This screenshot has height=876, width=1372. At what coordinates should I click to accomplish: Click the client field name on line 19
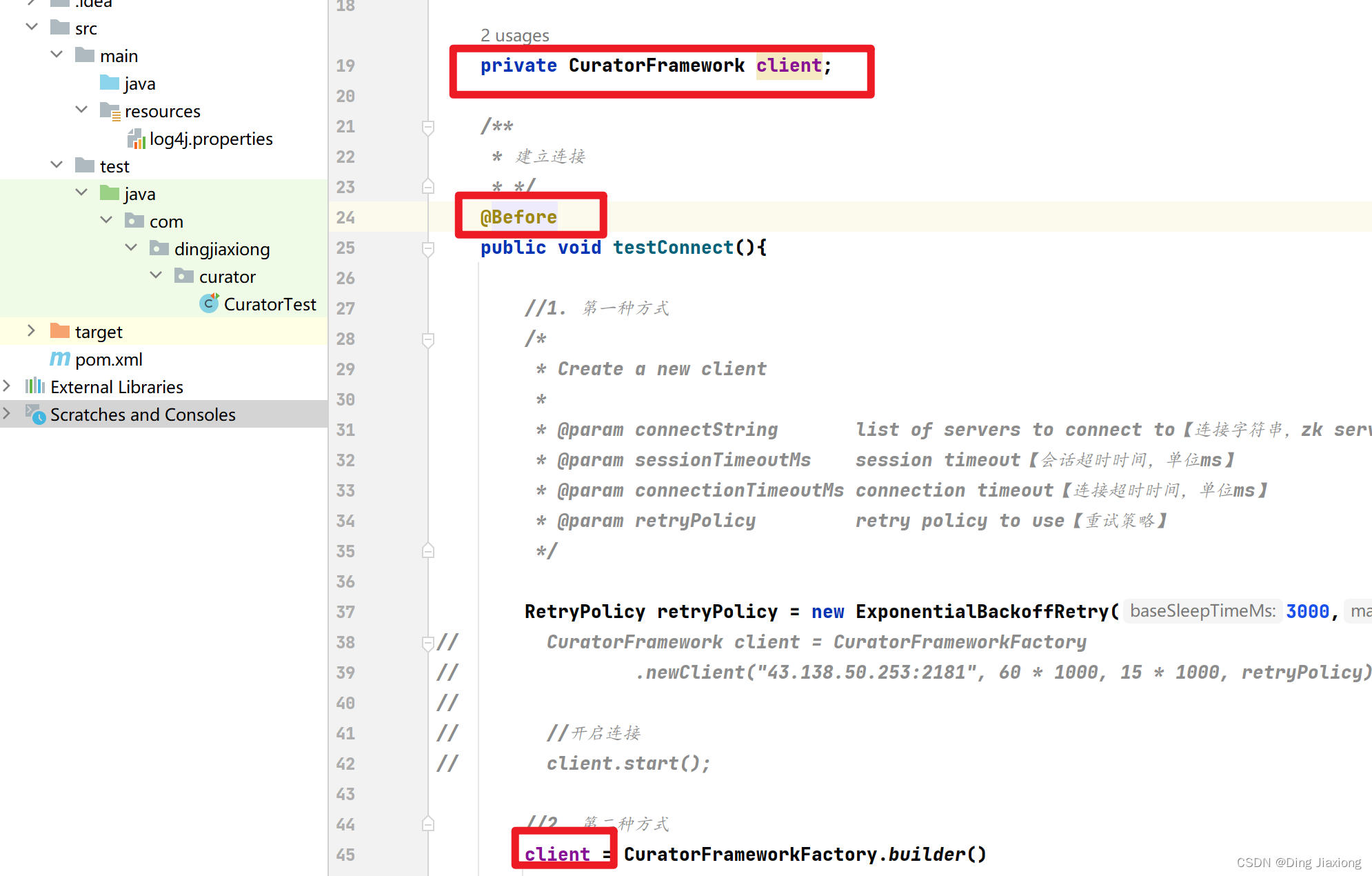789,66
